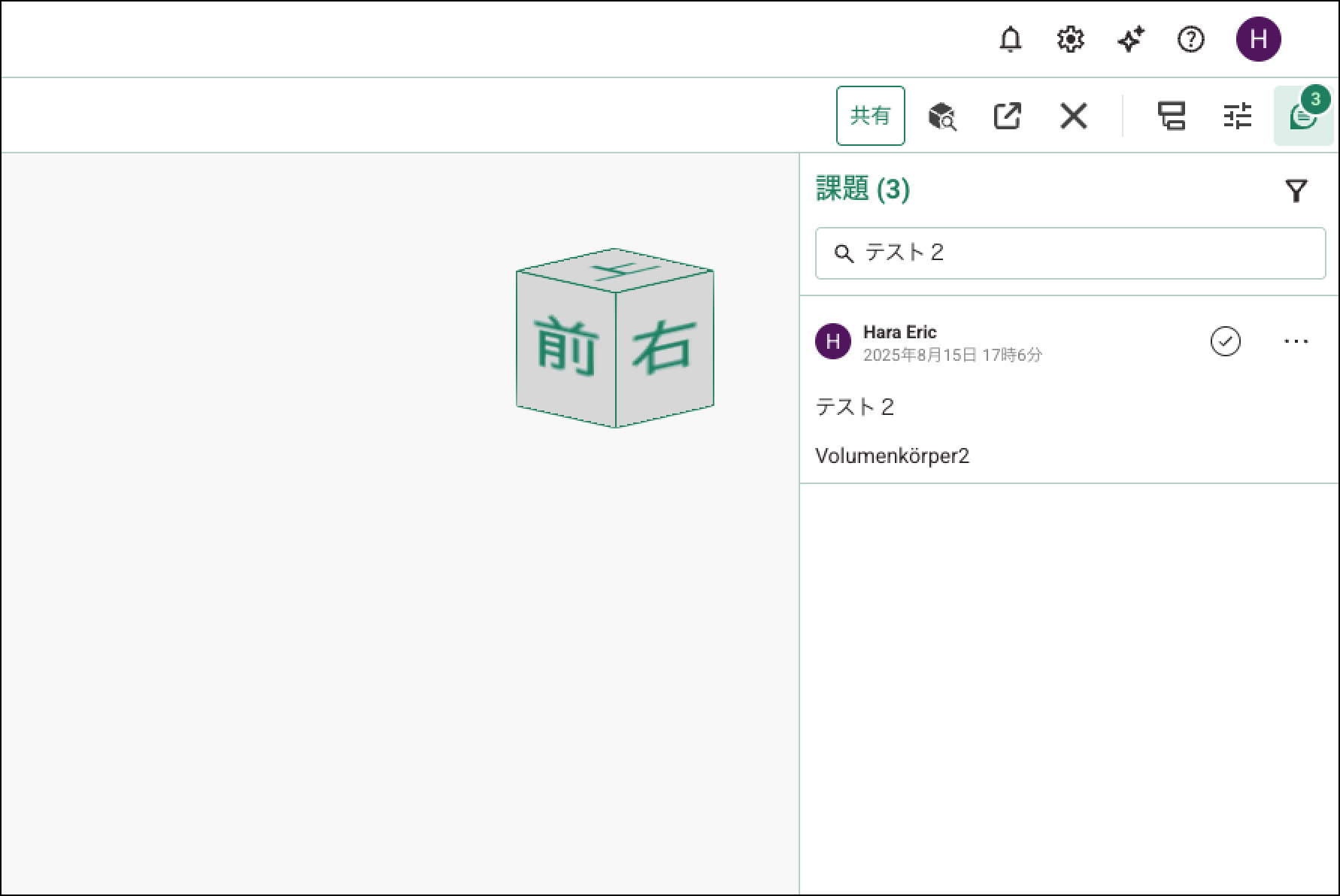Open the help question mark

pyautogui.click(x=1190, y=39)
